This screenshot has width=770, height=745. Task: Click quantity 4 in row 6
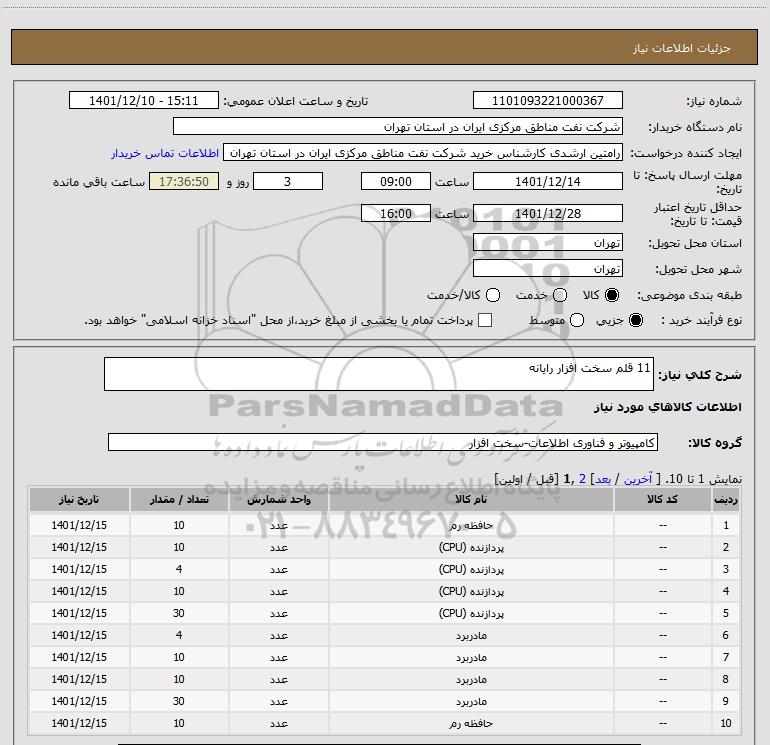point(179,635)
